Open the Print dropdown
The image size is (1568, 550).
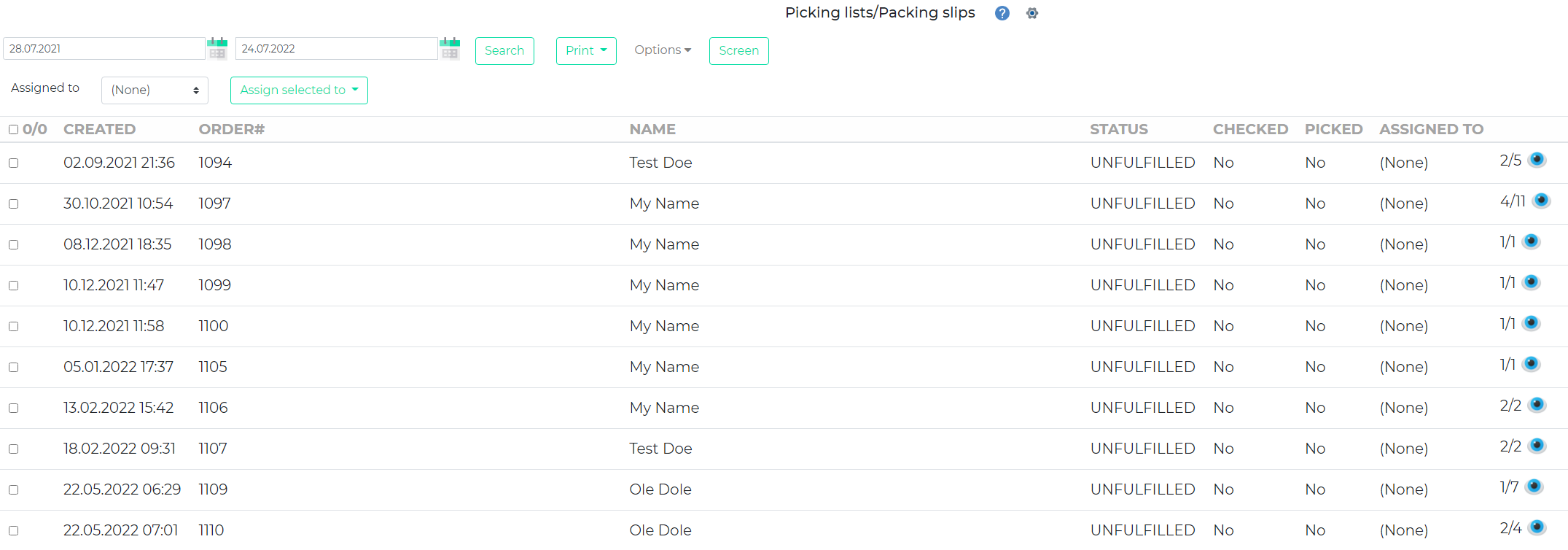pyautogui.click(x=586, y=50)
